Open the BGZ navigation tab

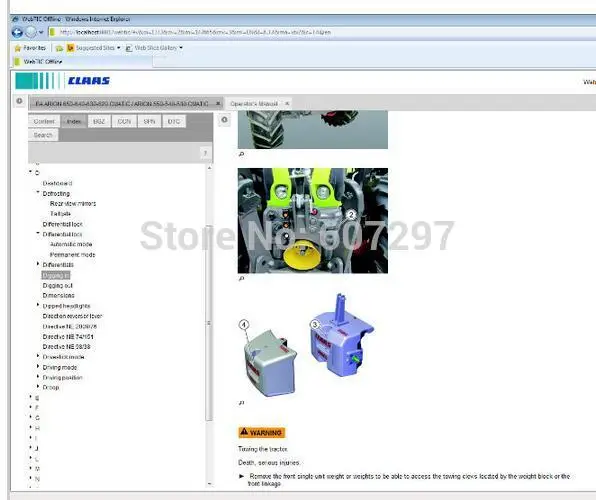99,121
